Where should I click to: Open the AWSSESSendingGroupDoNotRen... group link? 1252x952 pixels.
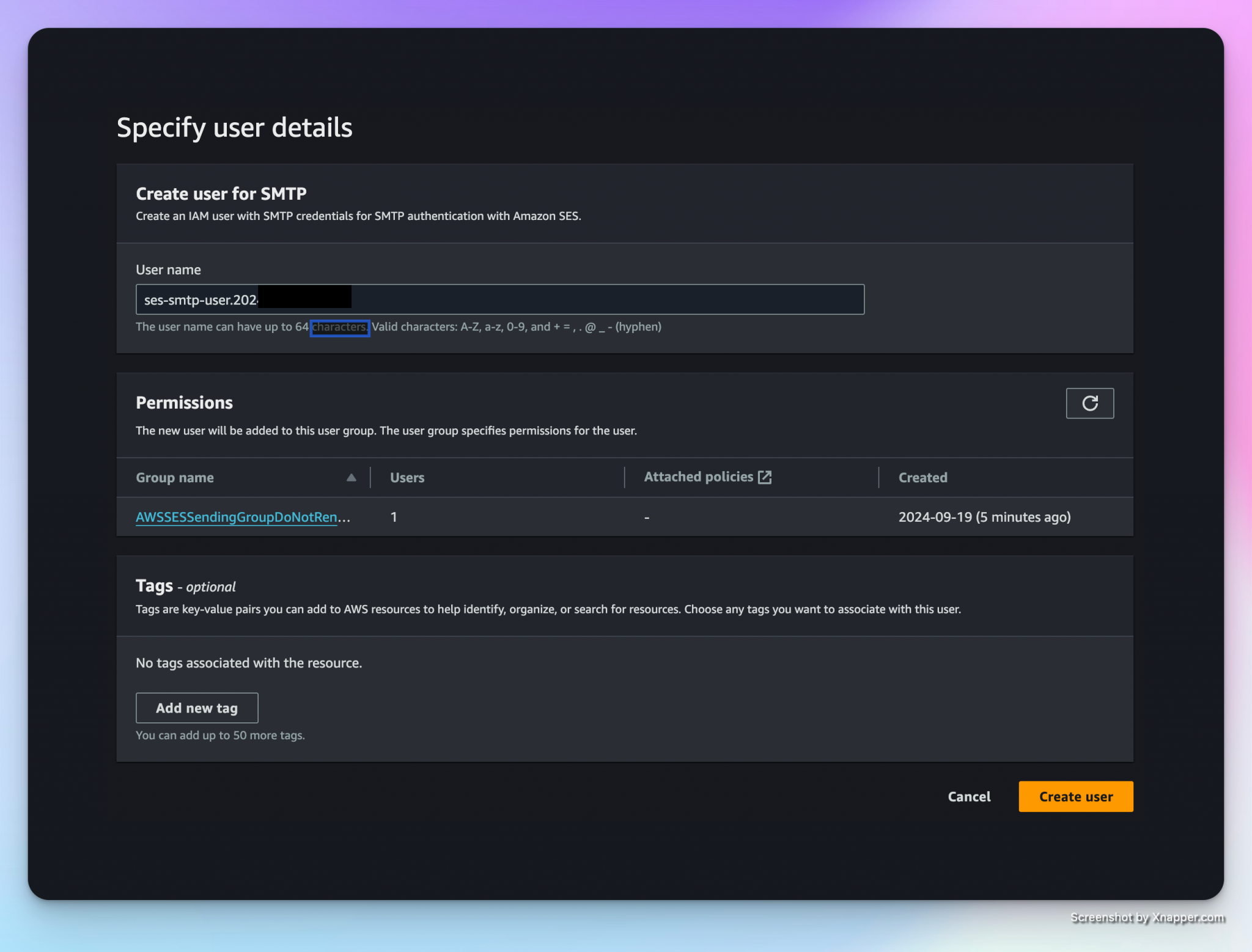pyautogui.click(x=237, y=517)
